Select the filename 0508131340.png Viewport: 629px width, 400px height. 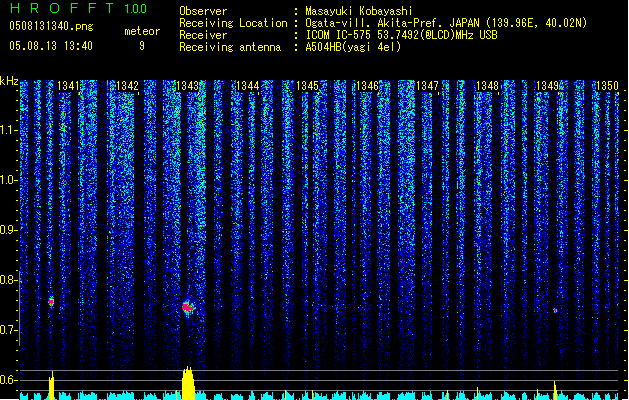click(51, 26)
